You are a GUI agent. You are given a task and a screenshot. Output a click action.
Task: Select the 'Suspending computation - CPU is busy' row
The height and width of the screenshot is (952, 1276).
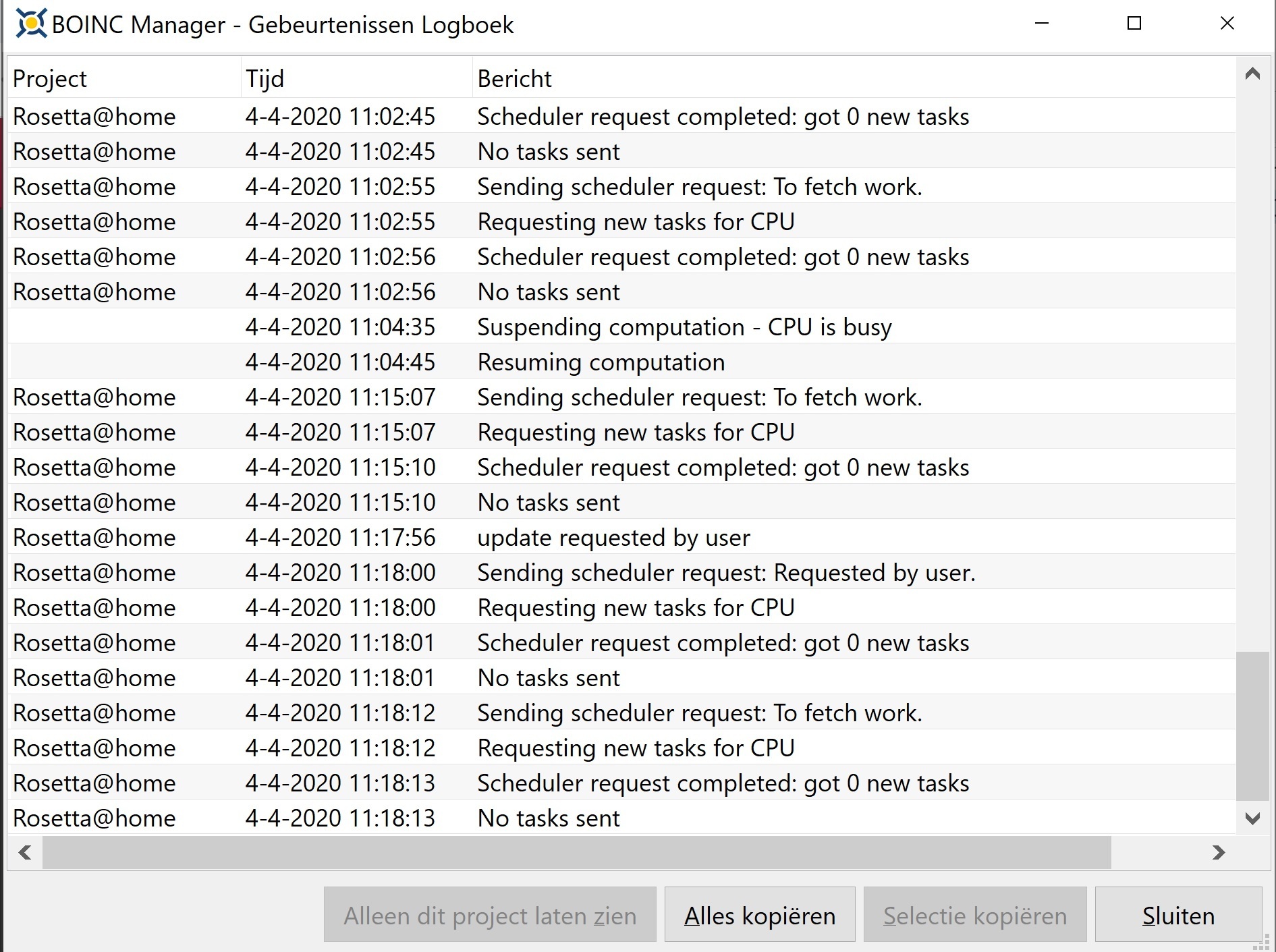point(684,327)
